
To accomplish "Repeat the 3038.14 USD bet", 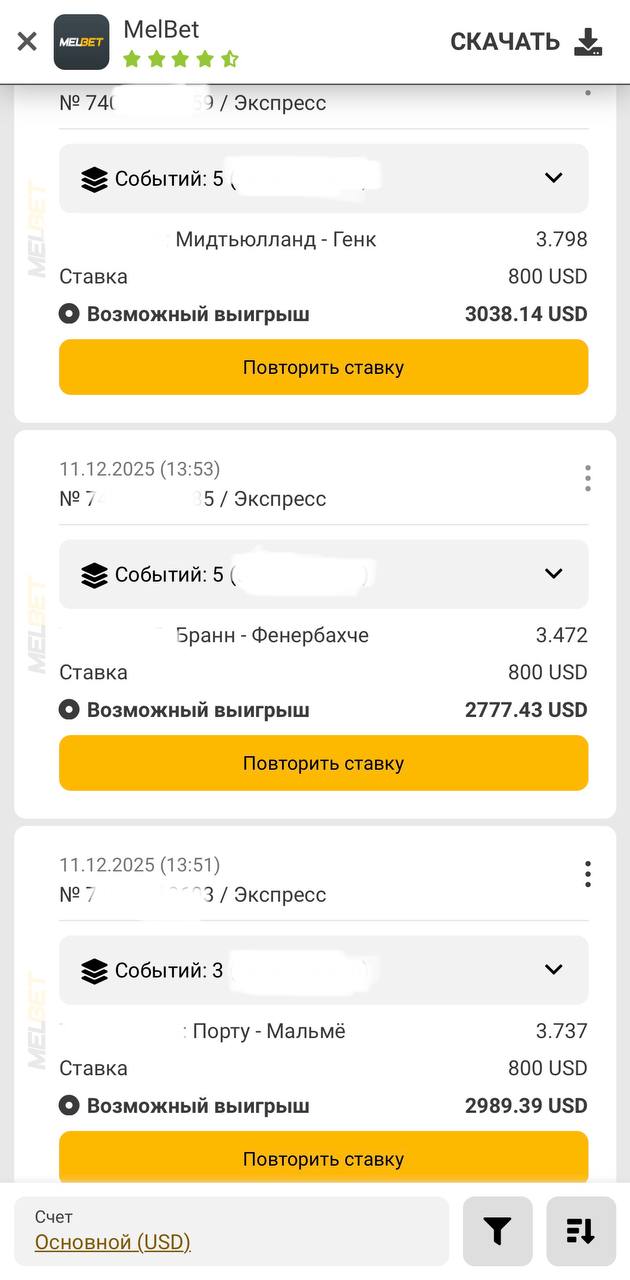I will (x=323, y=367).
